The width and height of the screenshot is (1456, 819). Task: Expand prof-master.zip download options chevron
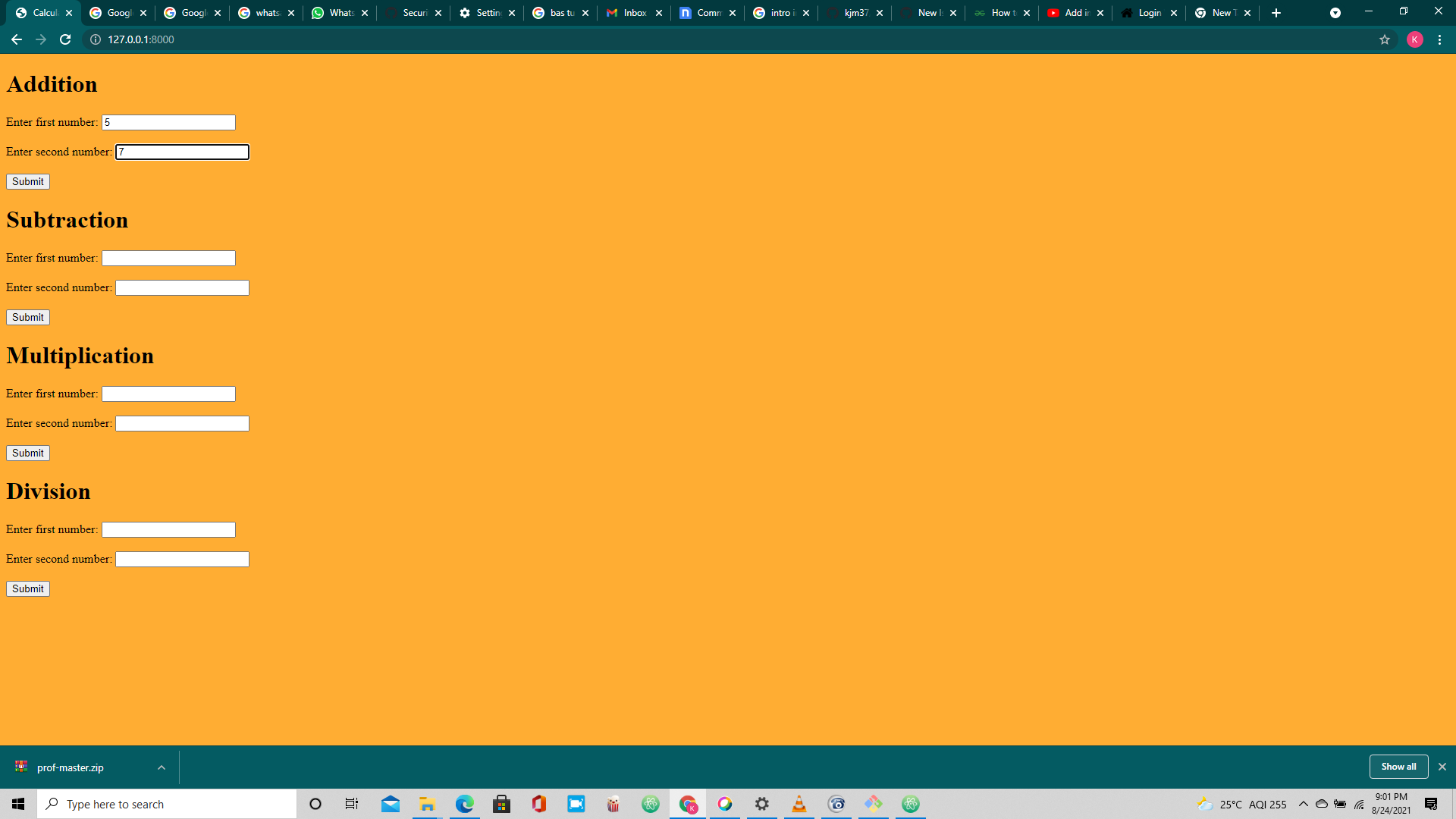(x=162, y=767)
